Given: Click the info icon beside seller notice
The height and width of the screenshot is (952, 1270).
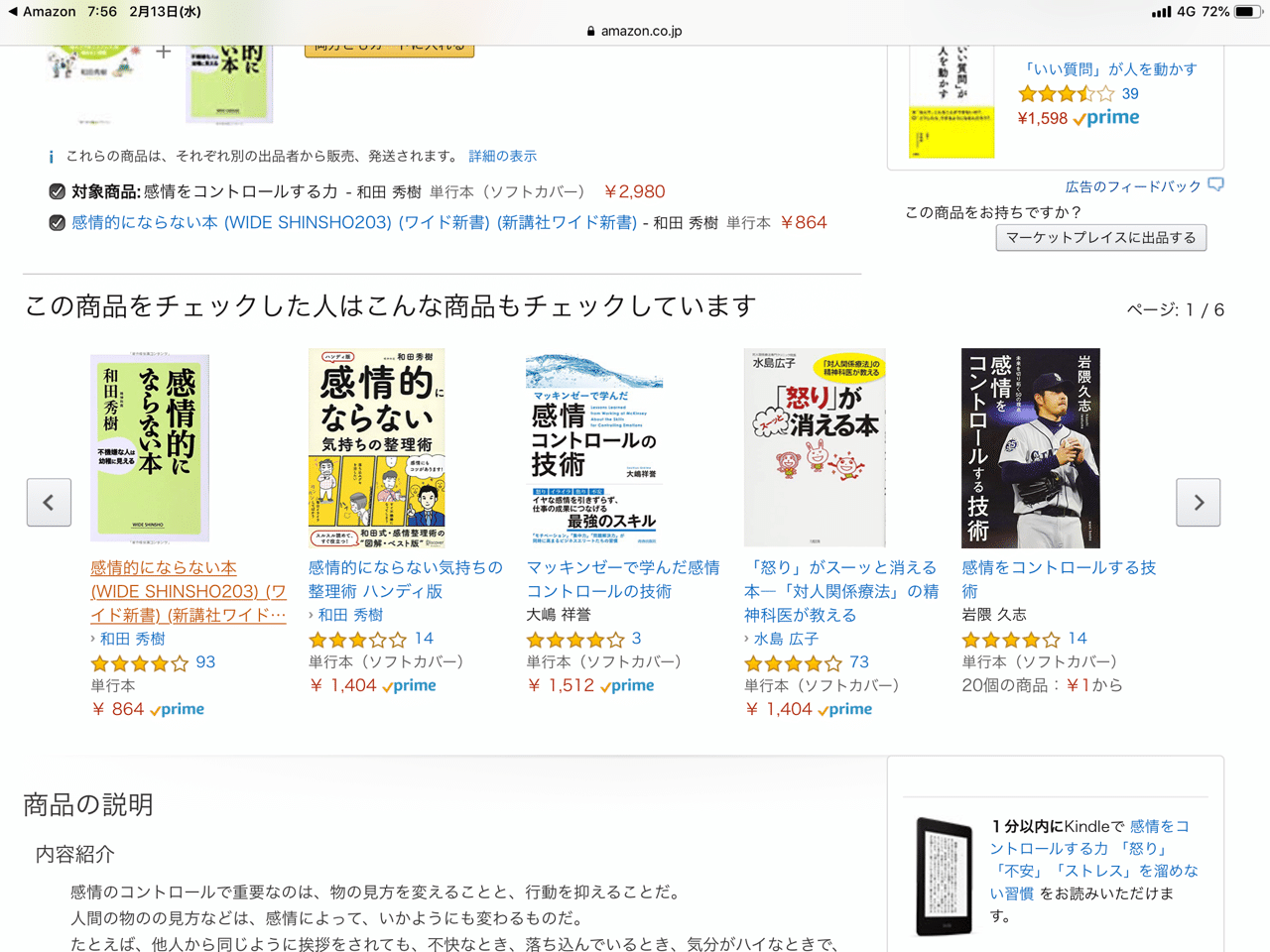Looking at the screenshot, I should click(x=51, y=157).
